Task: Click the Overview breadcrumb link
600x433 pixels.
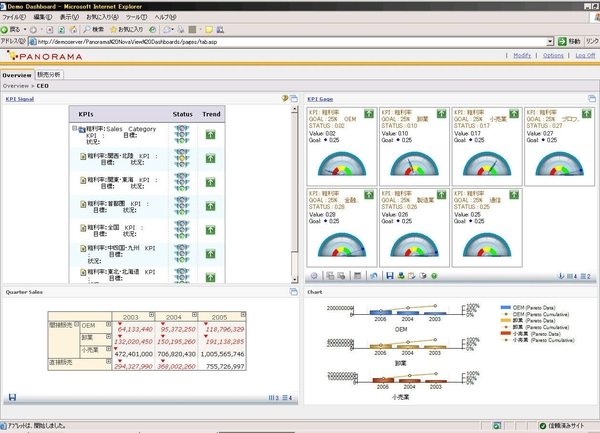Action: 16,86
